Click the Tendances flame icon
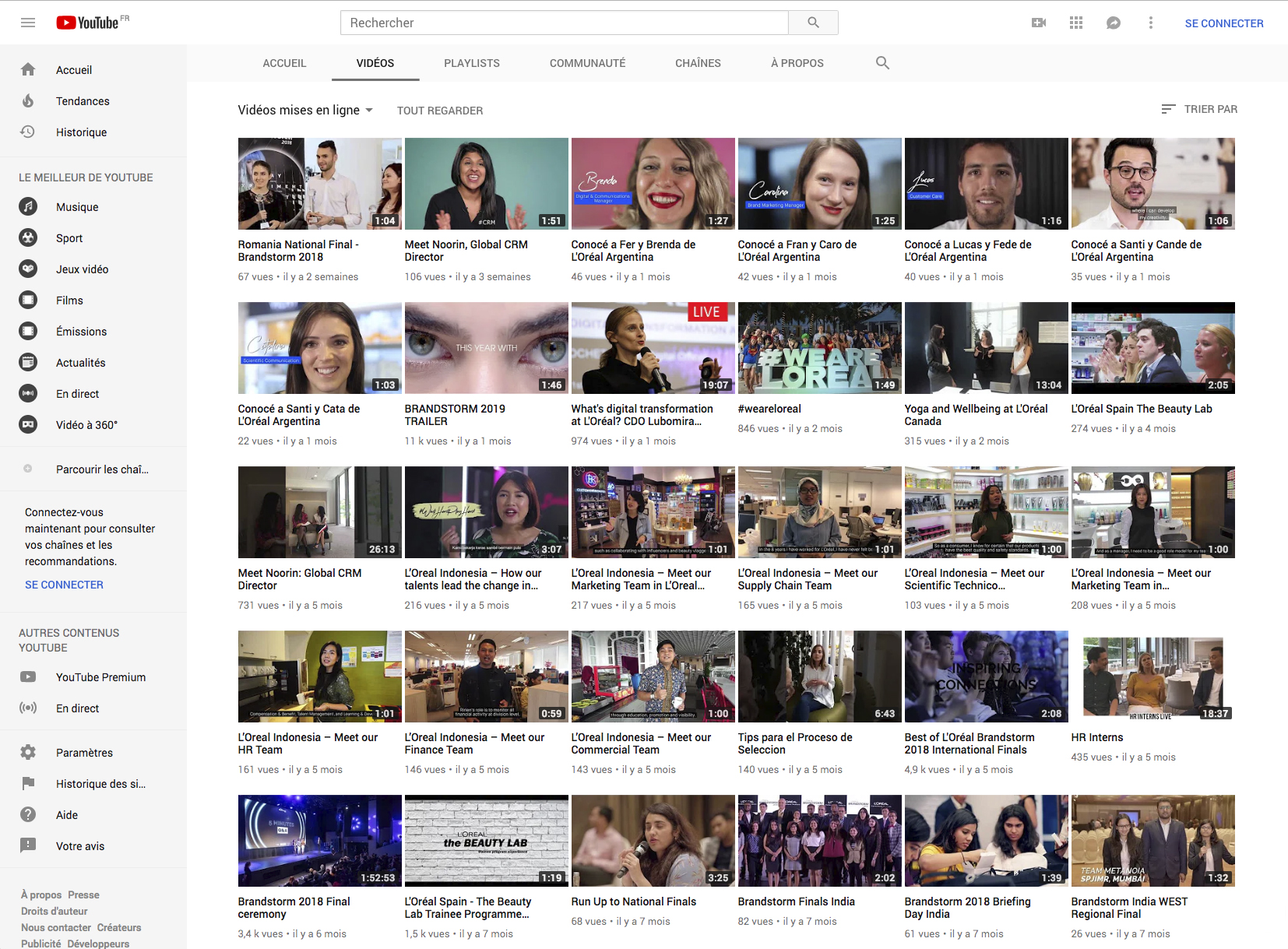Viewport: 1288px width, 949px height. 28,100
